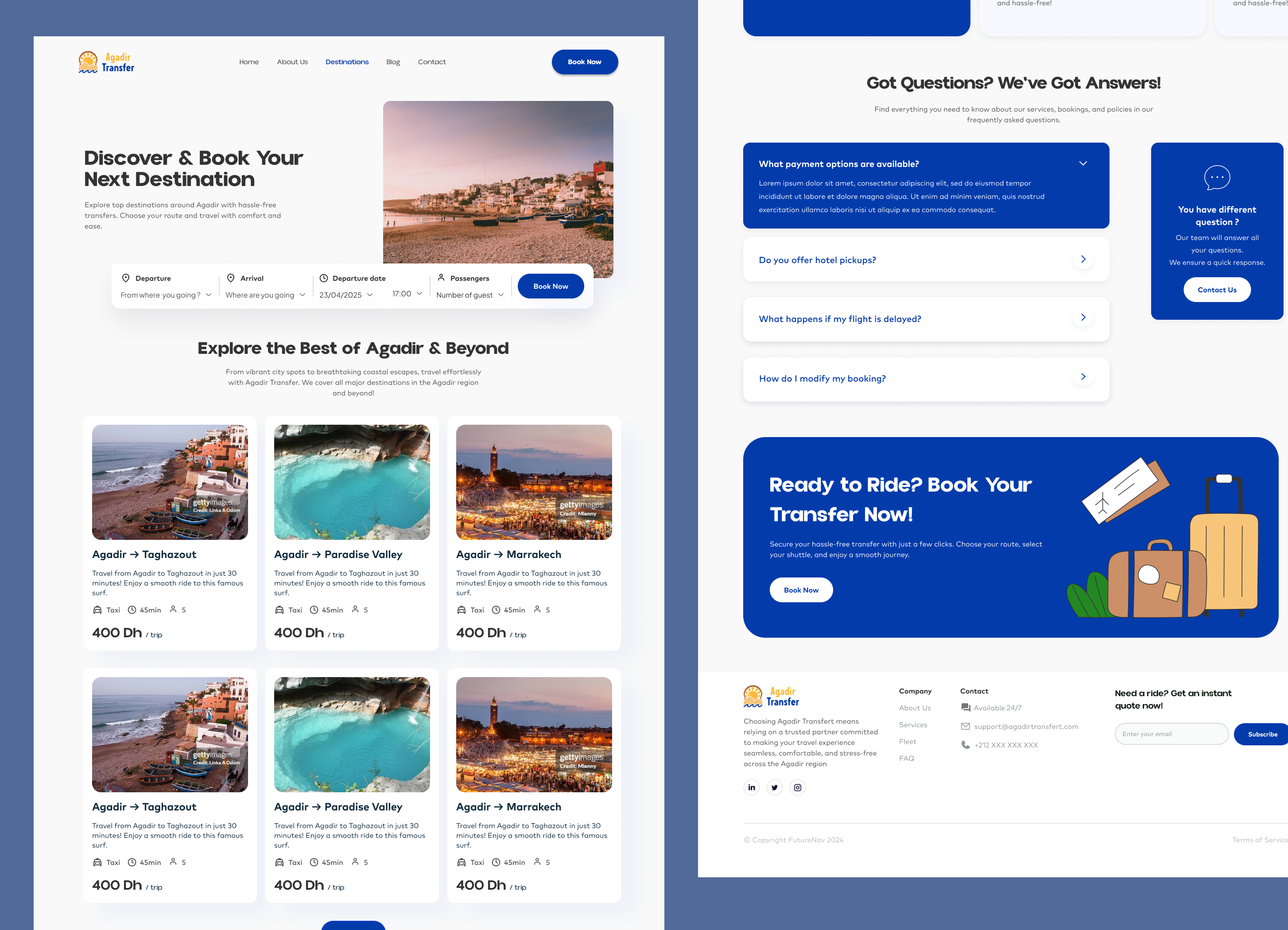1288x930 pixels.
Task: Open the FAQ footer link
Action: tap(906, 758)
